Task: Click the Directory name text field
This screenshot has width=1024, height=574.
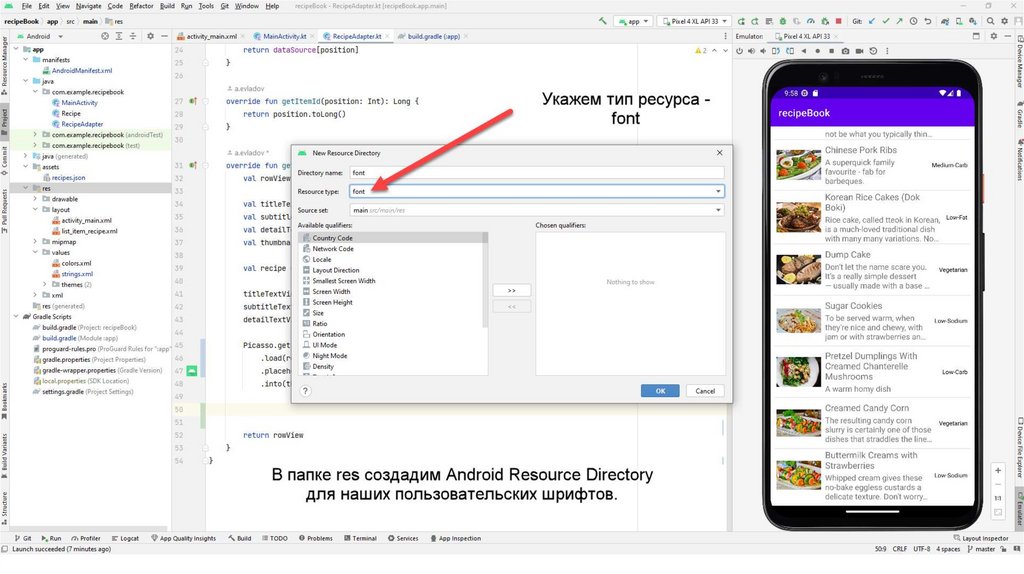Action: pyautogui.click(x=535, y=172)
